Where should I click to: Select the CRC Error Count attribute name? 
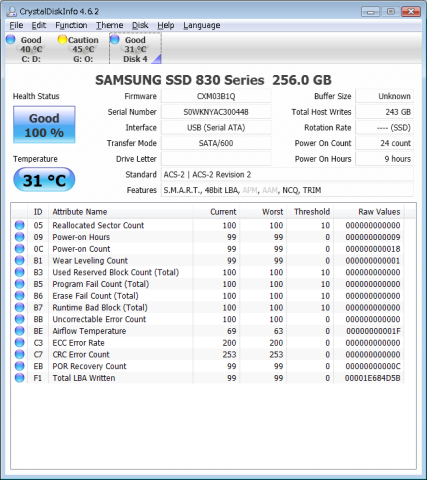(81, 355)
